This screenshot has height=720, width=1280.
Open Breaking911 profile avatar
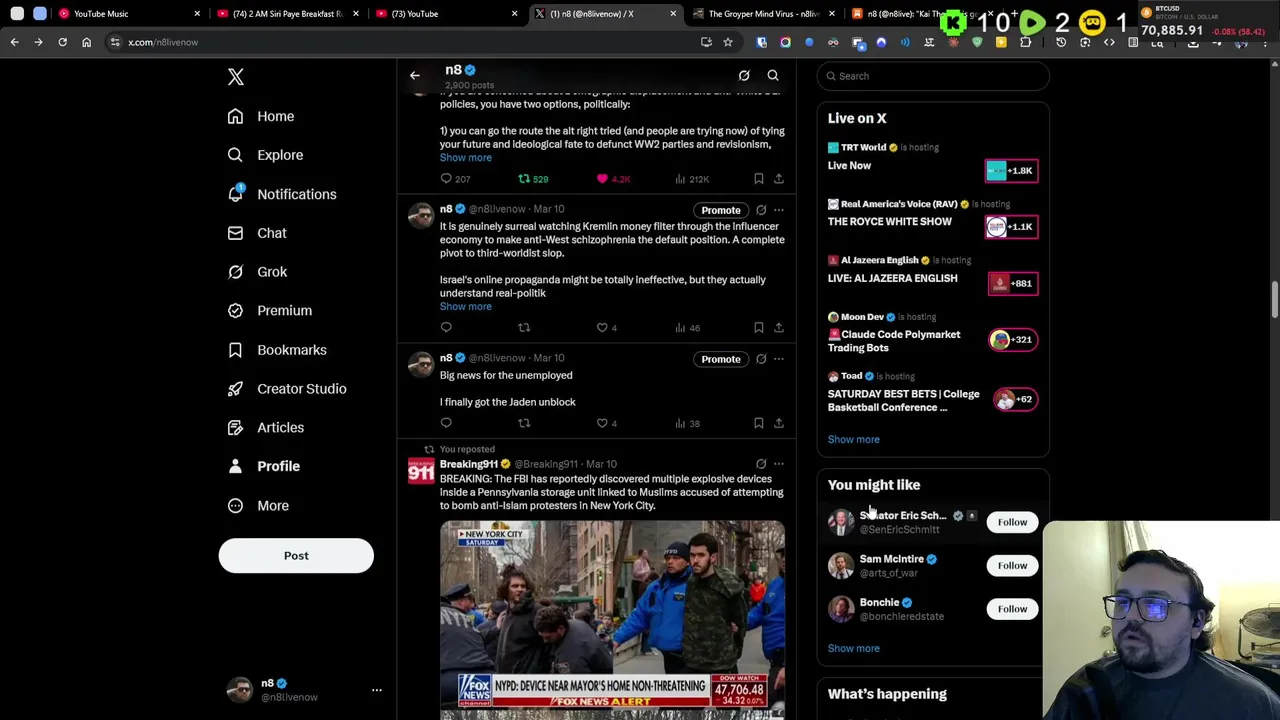click(x=421, y=471)
